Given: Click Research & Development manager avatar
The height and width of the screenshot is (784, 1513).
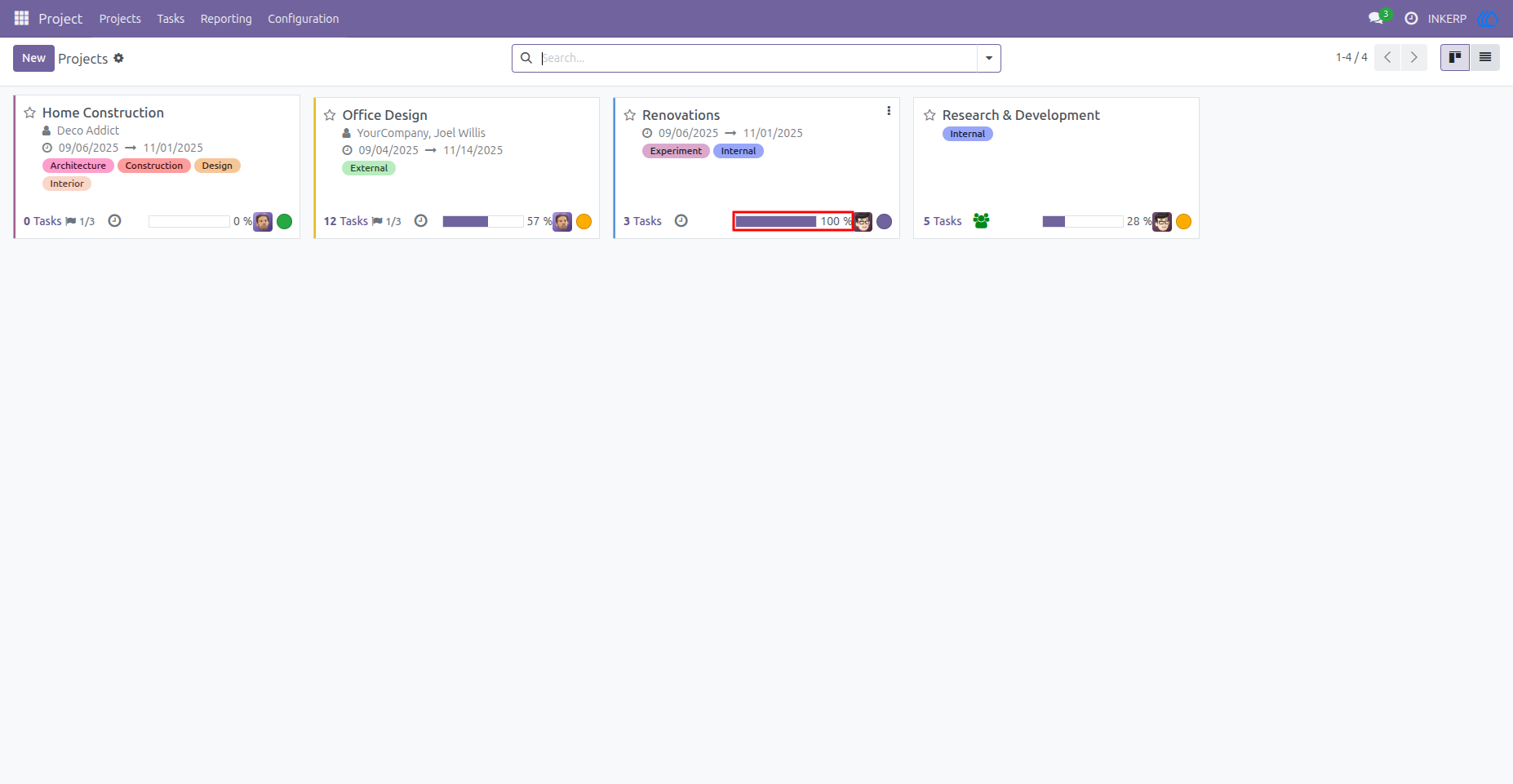Looking at the screenshot, I should pos(1162,222).
